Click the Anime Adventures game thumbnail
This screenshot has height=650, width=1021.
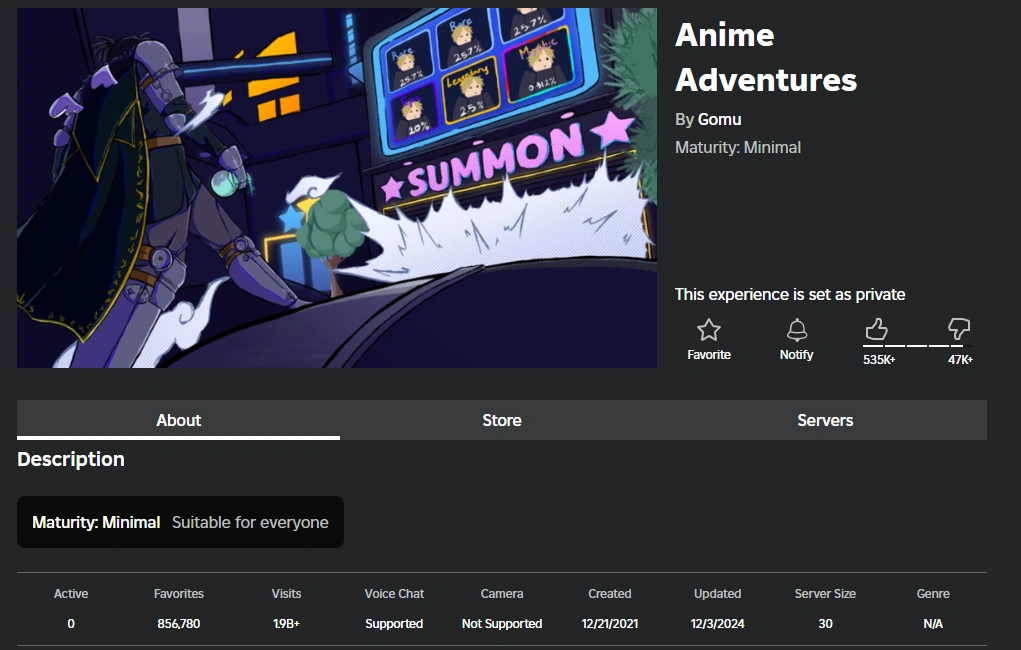tap(336, 187)
